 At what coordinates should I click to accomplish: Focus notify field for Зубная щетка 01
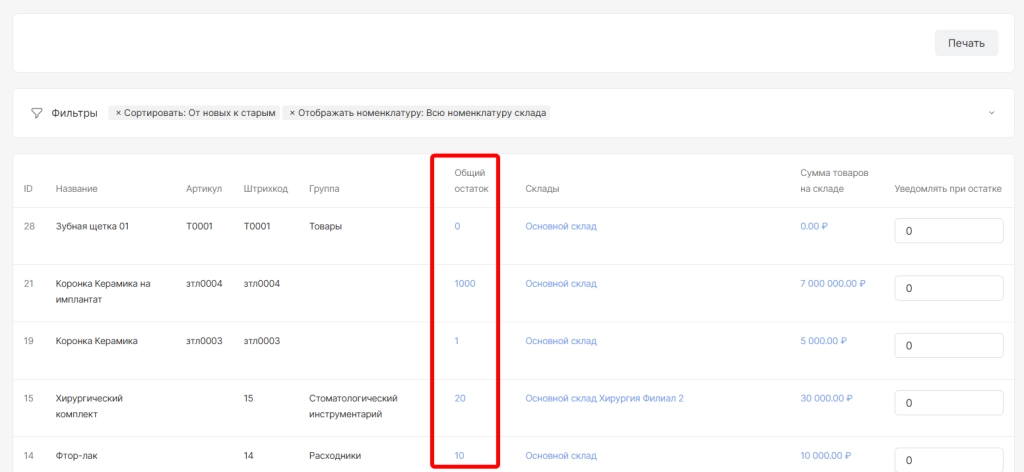(x=947, y=231)
